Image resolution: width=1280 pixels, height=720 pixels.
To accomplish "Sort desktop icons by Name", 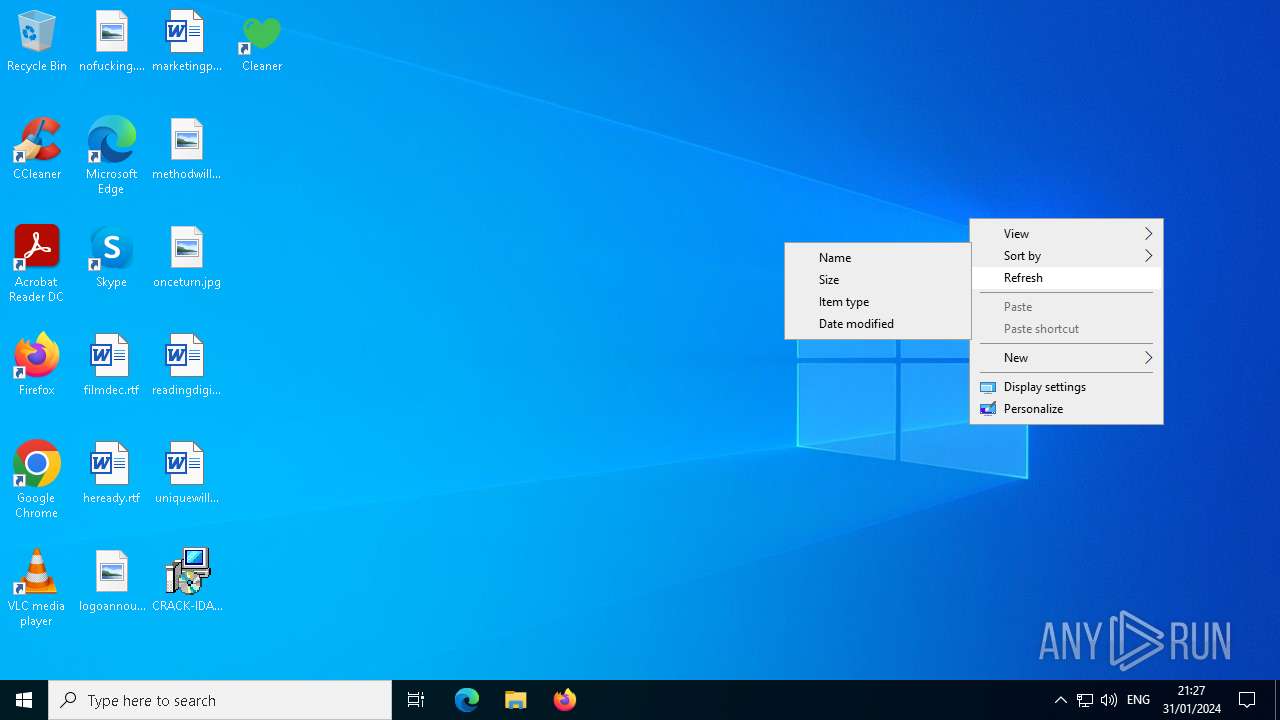I will tap(877, 258).
